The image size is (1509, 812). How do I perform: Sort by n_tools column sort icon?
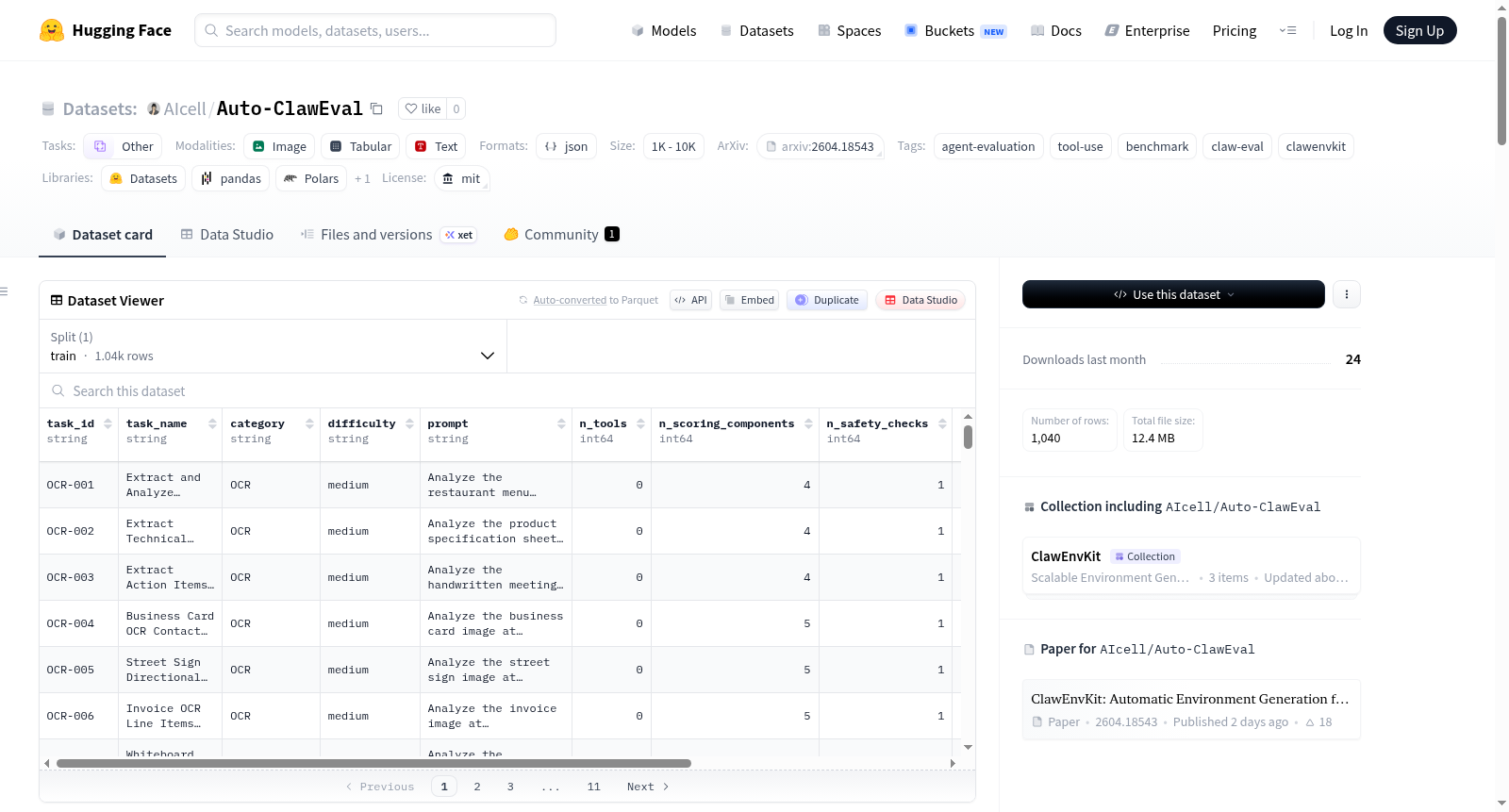(640, 423)
